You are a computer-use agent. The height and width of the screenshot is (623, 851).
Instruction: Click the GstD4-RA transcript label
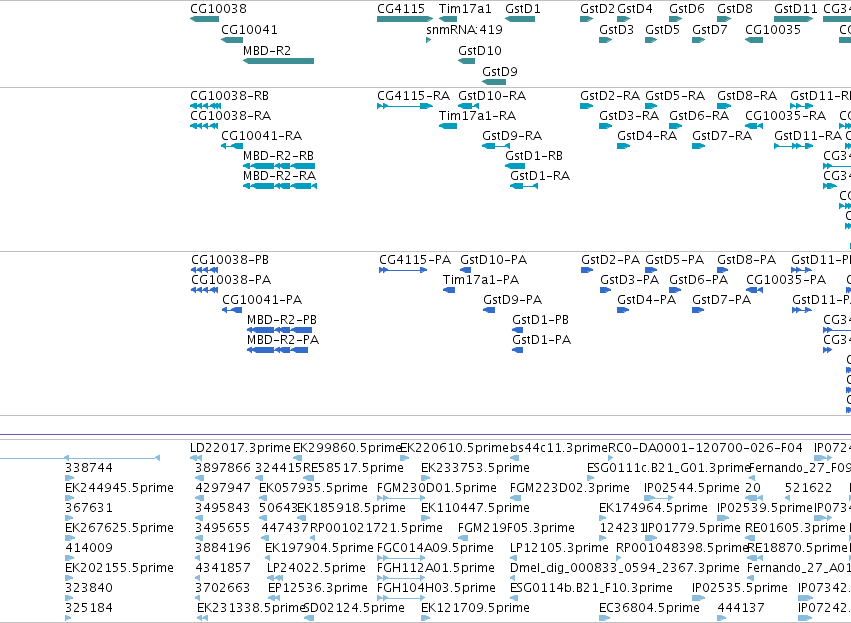(647, 136)
